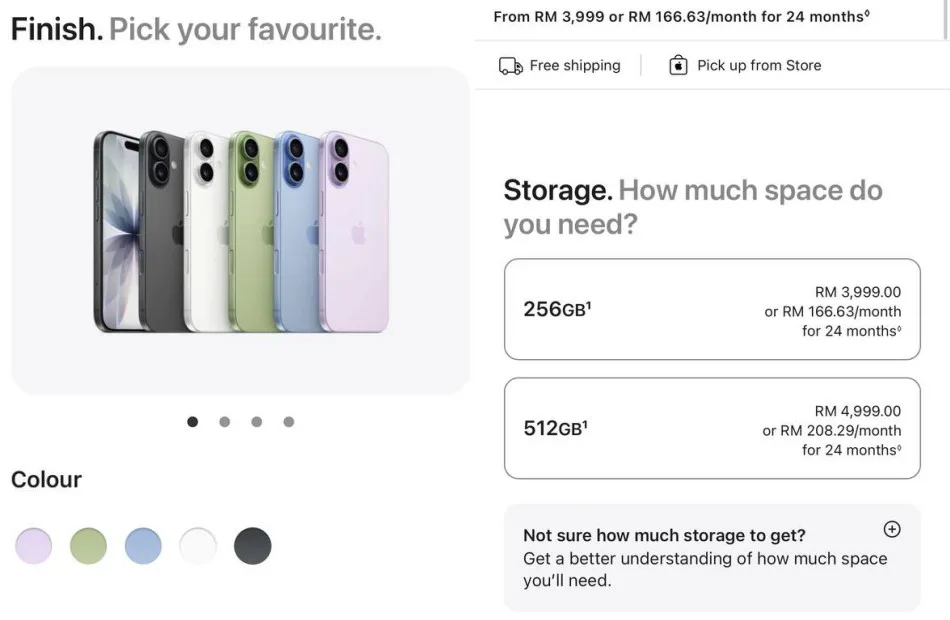This screenshot has width=950, height=620.
Task: Select the green colour swatch
Action: [88, 546]
